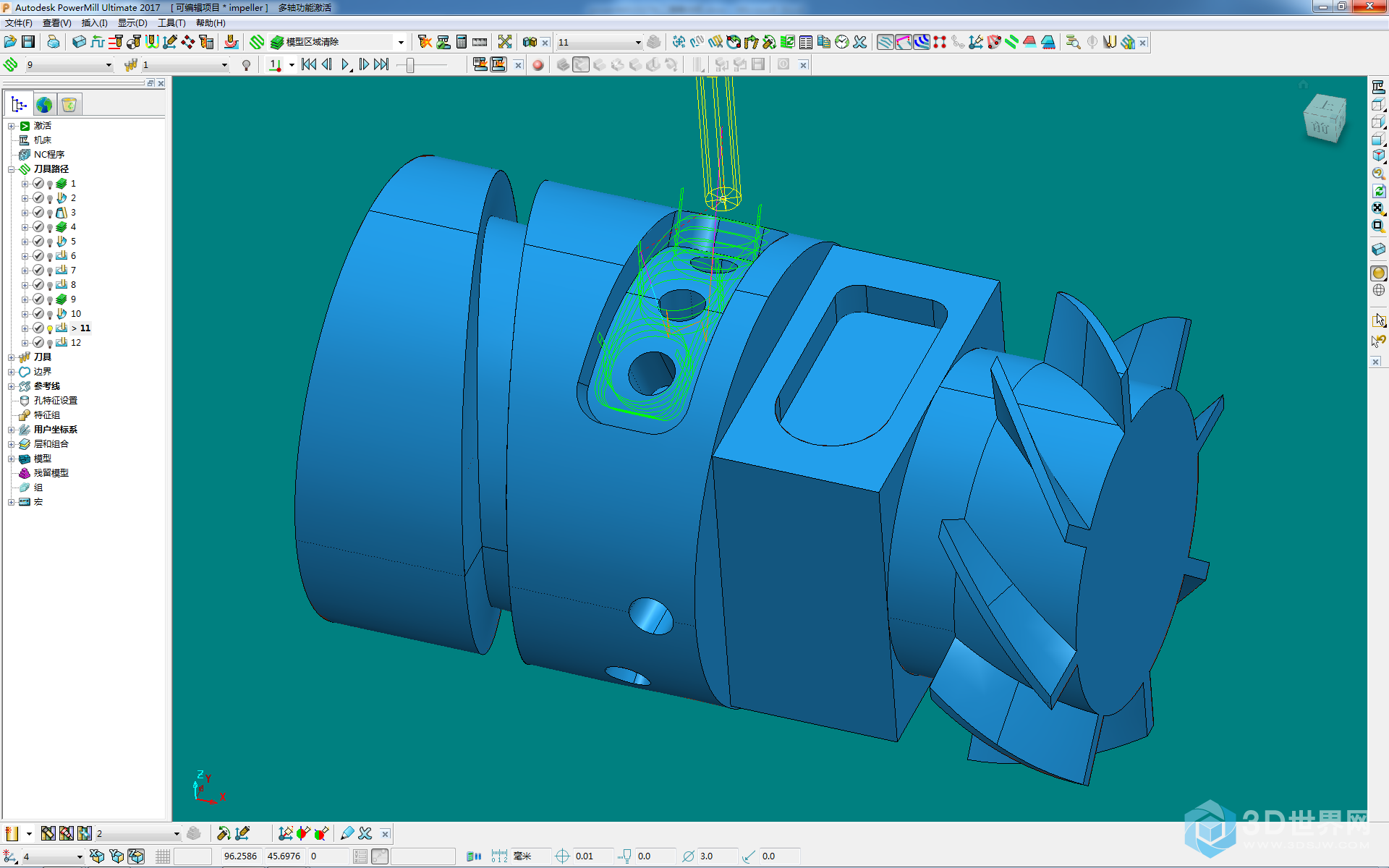
Task: Click the print icon in main toolbar
Action: tap(53, 42)
